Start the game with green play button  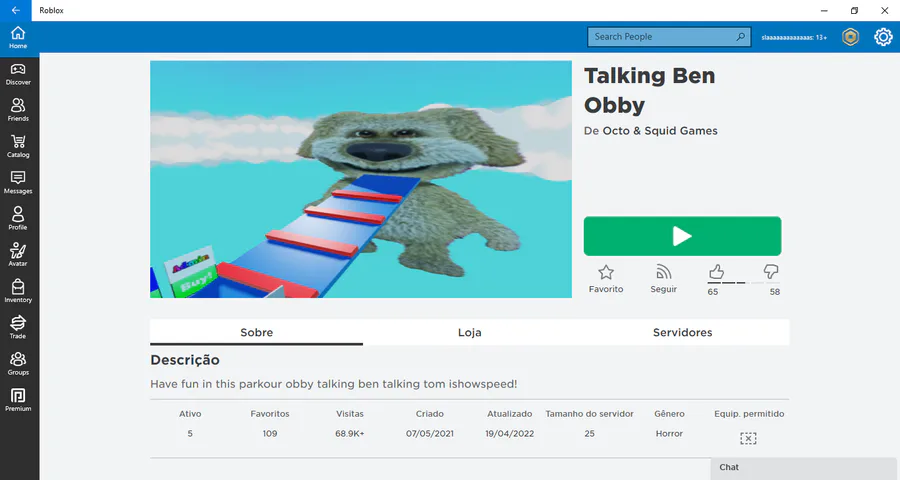[682, 236]
